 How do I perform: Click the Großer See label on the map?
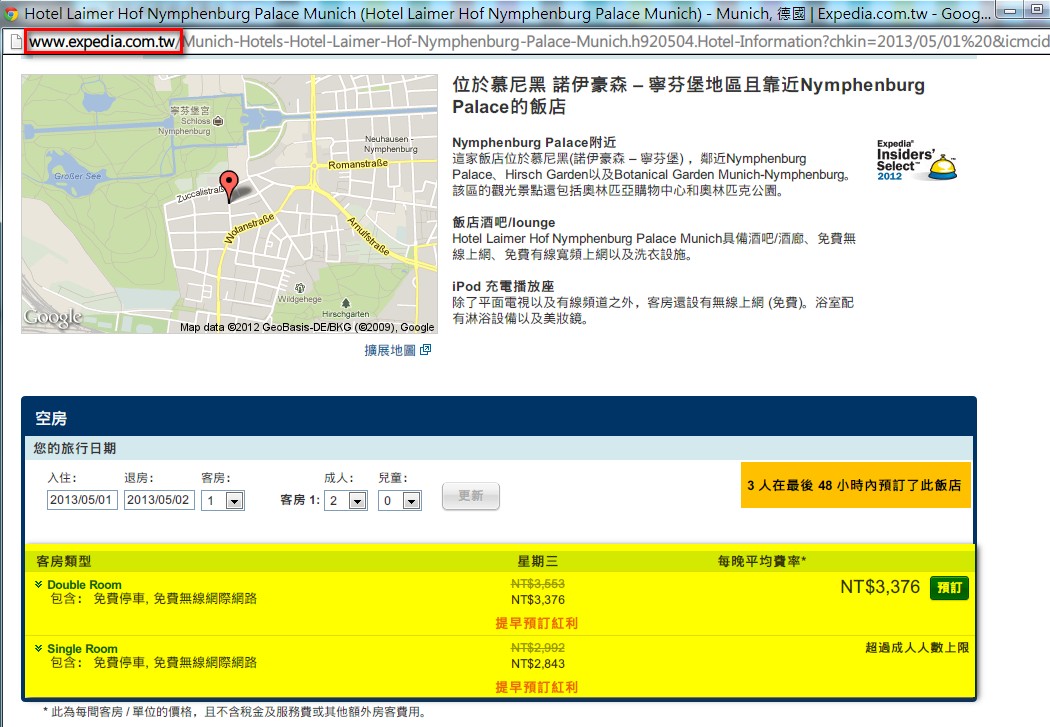pos(78,176)
